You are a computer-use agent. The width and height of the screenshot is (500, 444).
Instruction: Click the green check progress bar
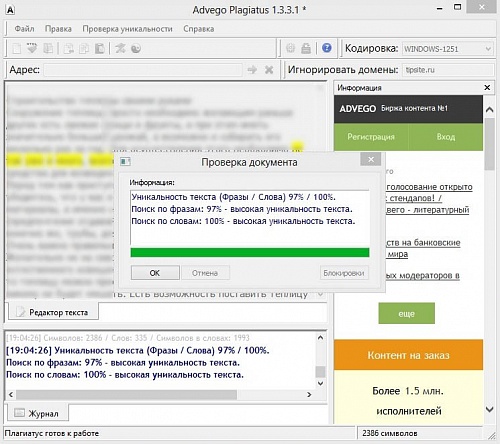click(x=250, y=252)
